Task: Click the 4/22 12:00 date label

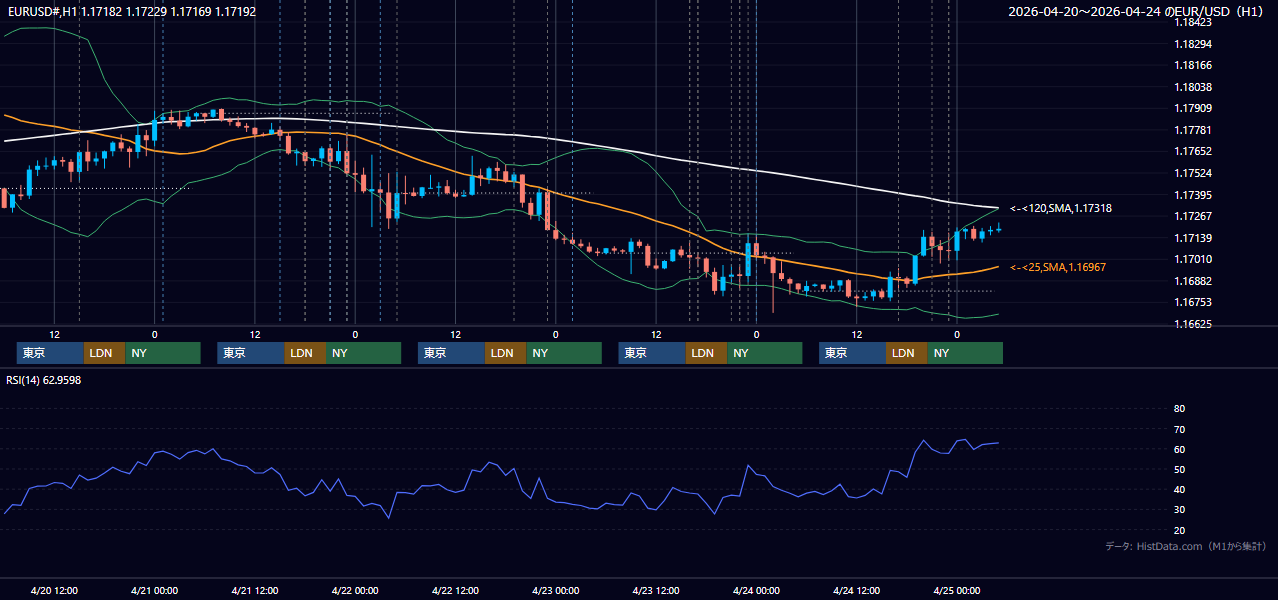Action: coord(456,590)
